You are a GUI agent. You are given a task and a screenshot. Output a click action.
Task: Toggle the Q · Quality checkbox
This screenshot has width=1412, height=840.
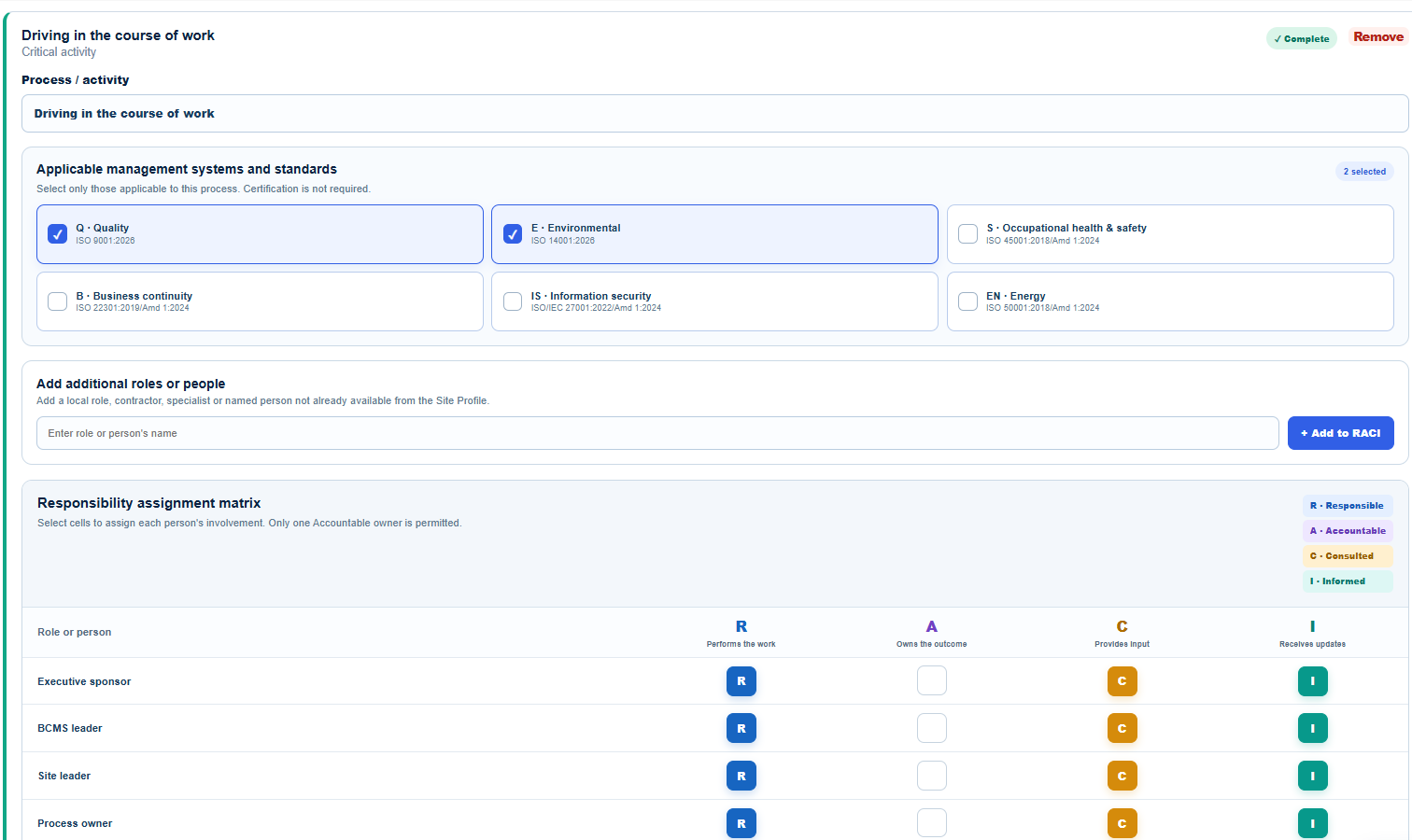[57, 234]
